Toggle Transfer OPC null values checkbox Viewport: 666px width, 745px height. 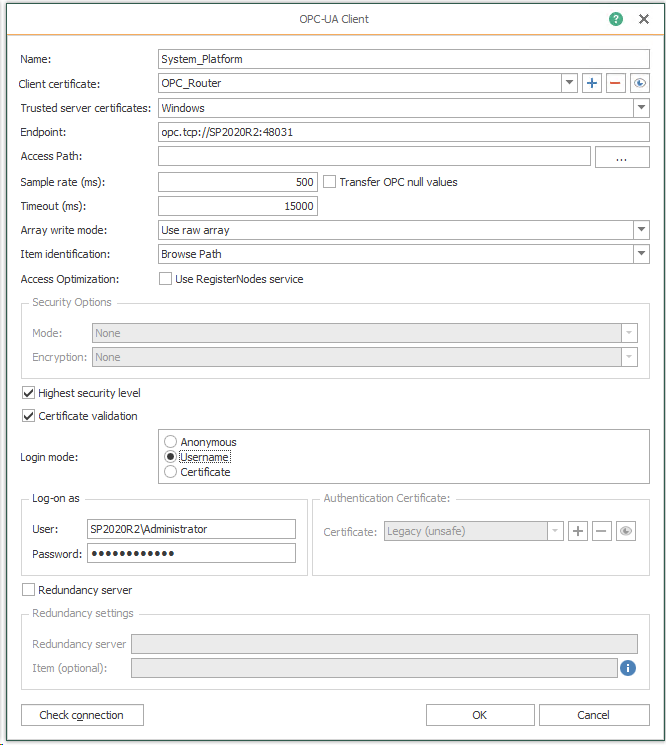[329, 182]
